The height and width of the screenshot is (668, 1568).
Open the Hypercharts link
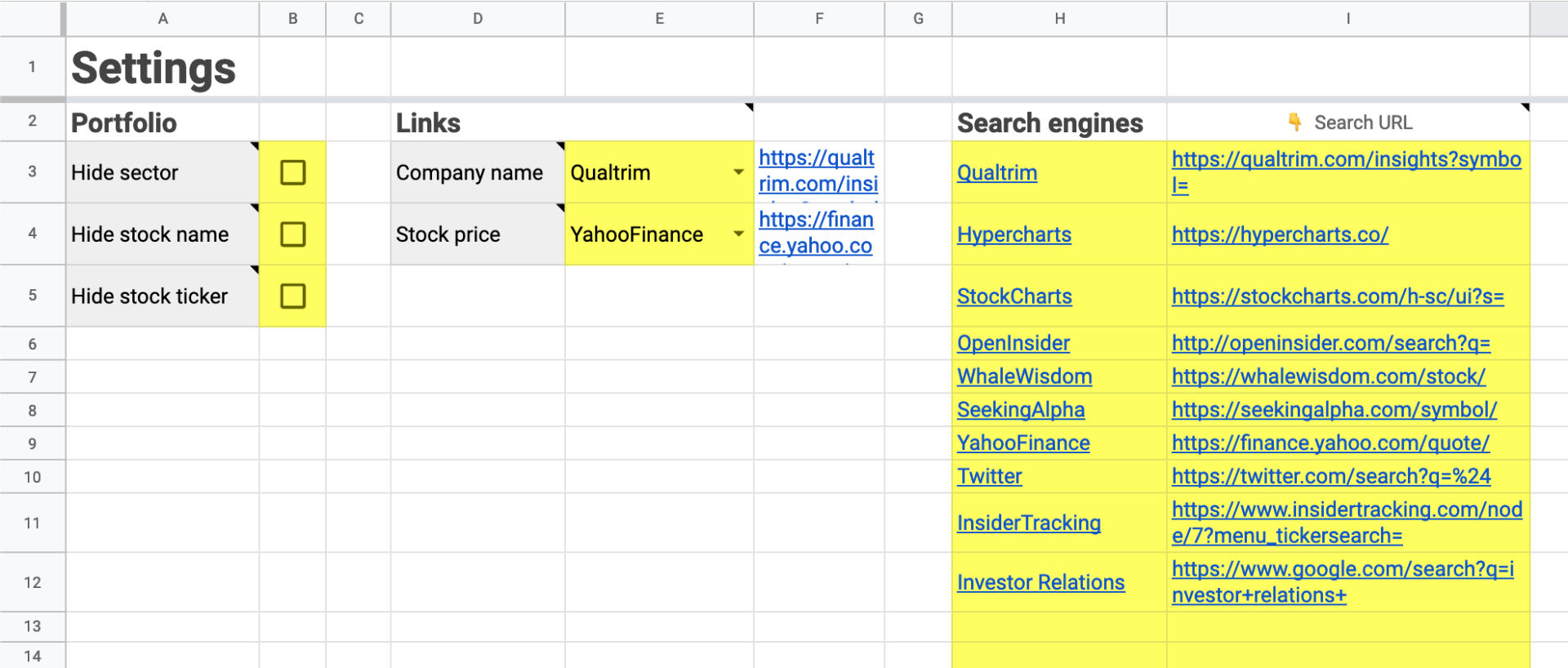(1014, 234)
